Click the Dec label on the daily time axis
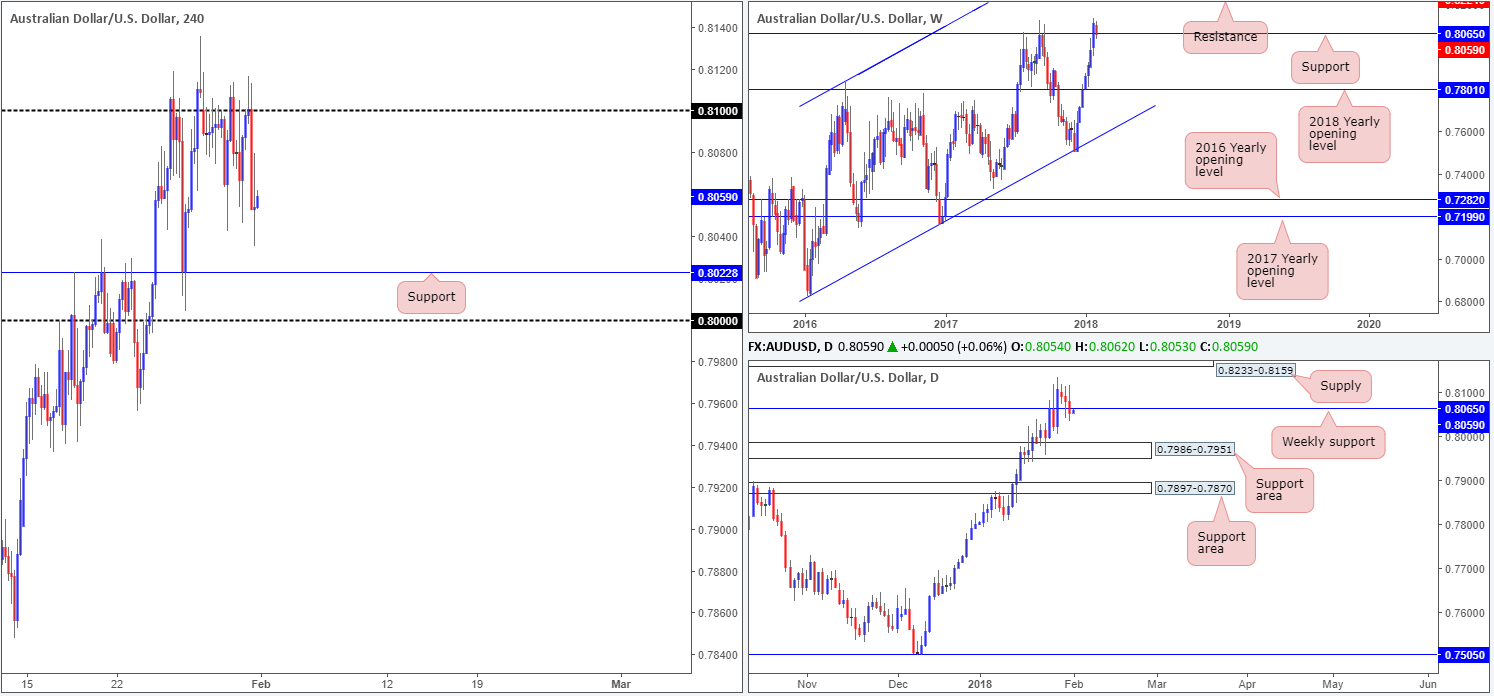This screenshot has width=1494, height=696. [897, 684]
